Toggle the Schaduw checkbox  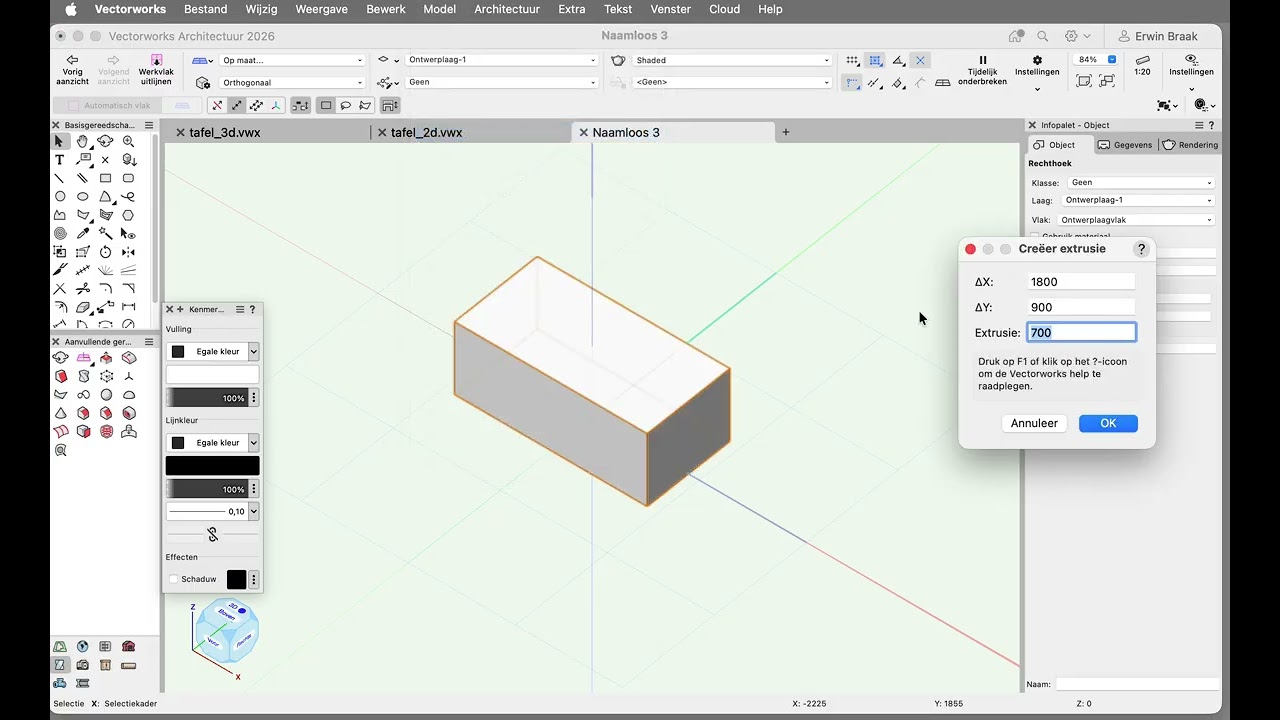pyautogui.click(x=174, y=579)
